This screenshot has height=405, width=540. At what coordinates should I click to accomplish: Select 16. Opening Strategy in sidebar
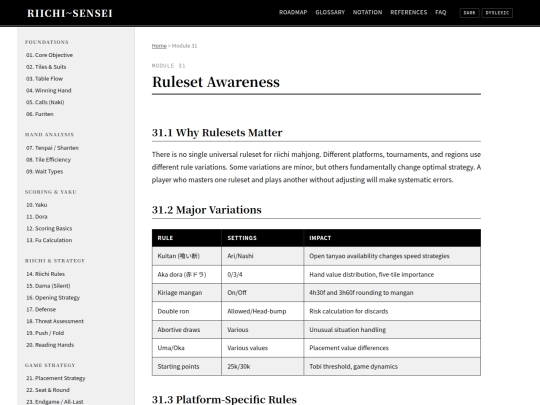pyautogui.click(x=53, y=298)
